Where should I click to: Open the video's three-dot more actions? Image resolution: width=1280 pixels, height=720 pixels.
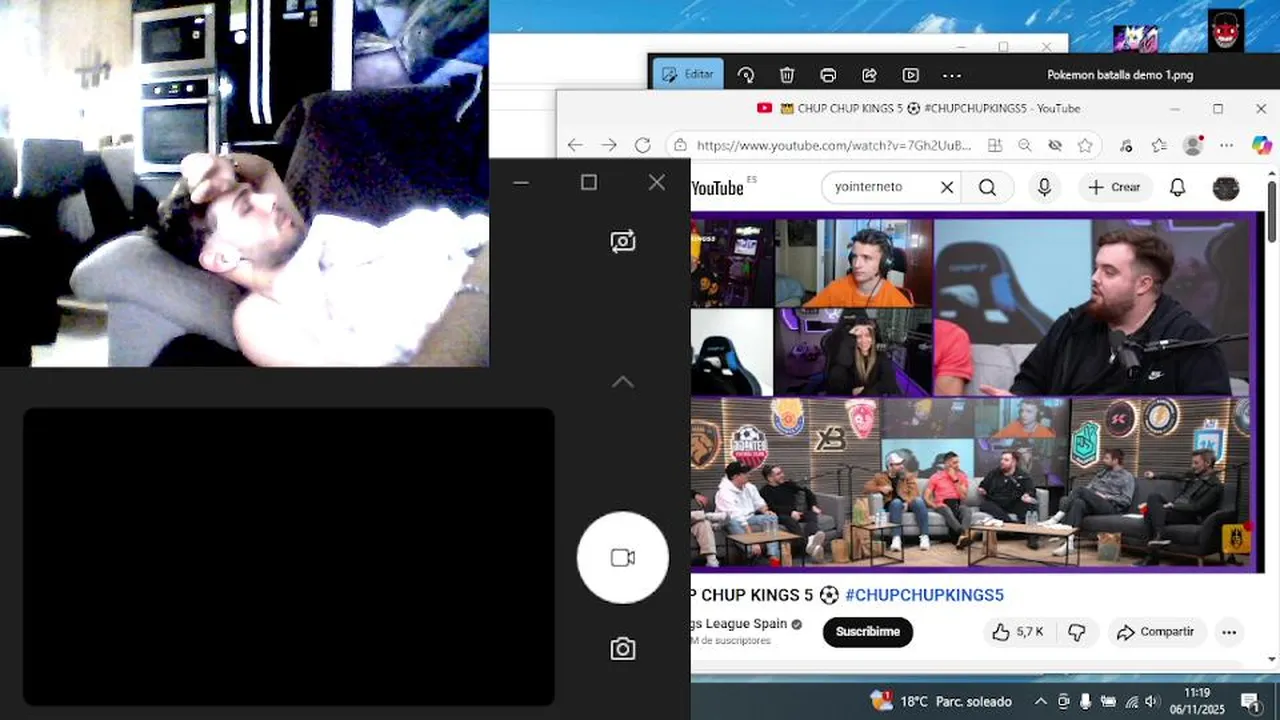coord(1229,632)
